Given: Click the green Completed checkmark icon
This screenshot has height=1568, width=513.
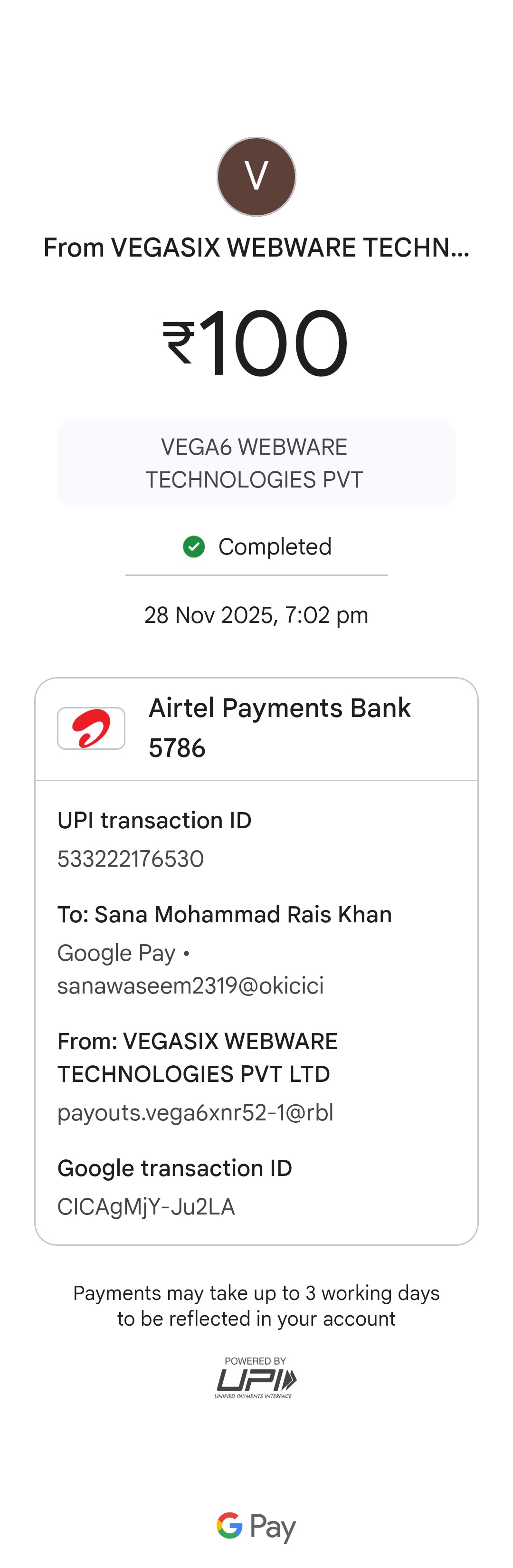Looking at the screenshot, I should (193, 546).
